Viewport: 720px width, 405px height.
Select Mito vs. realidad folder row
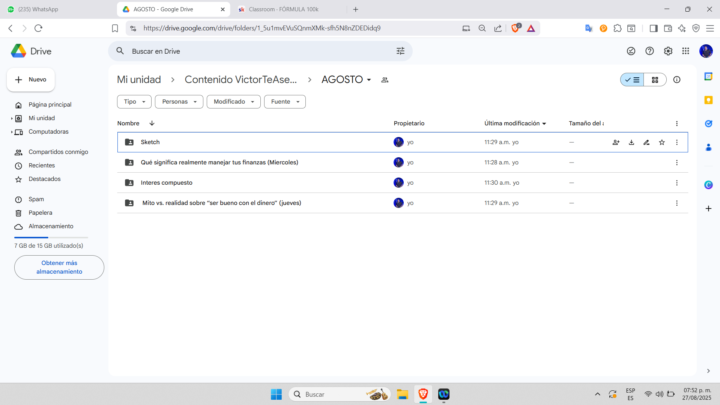402,203
